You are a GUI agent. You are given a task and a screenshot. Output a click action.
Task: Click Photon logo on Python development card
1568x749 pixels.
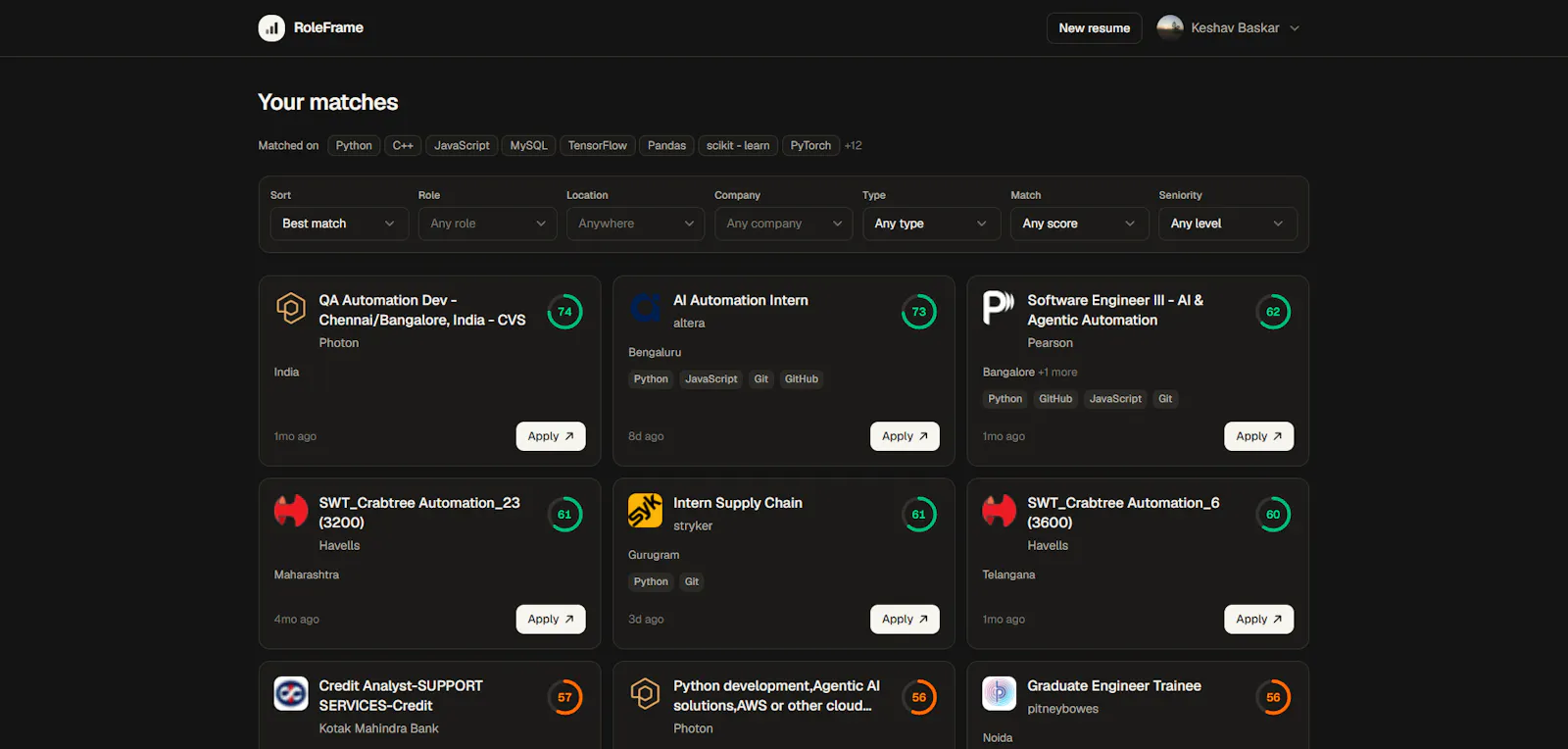click(645, 694)
